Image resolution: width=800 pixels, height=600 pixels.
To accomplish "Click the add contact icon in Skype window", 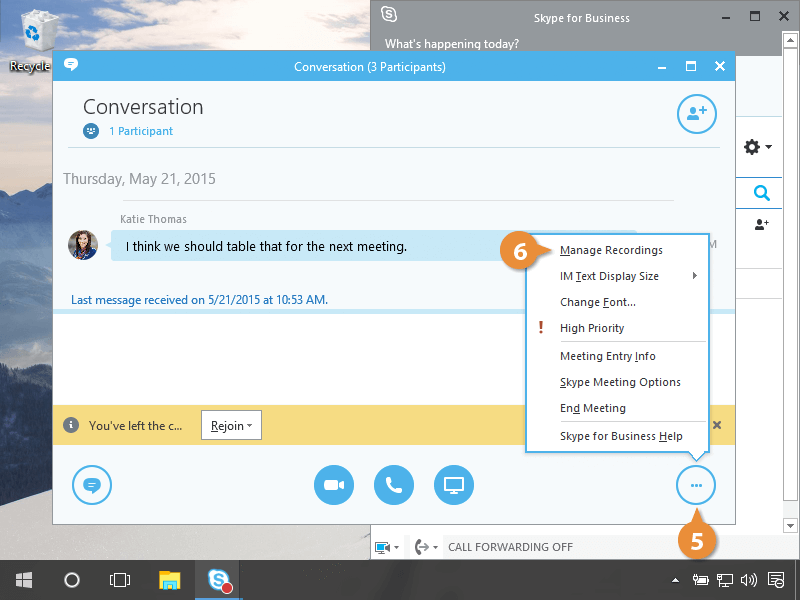I will (762, 225).
